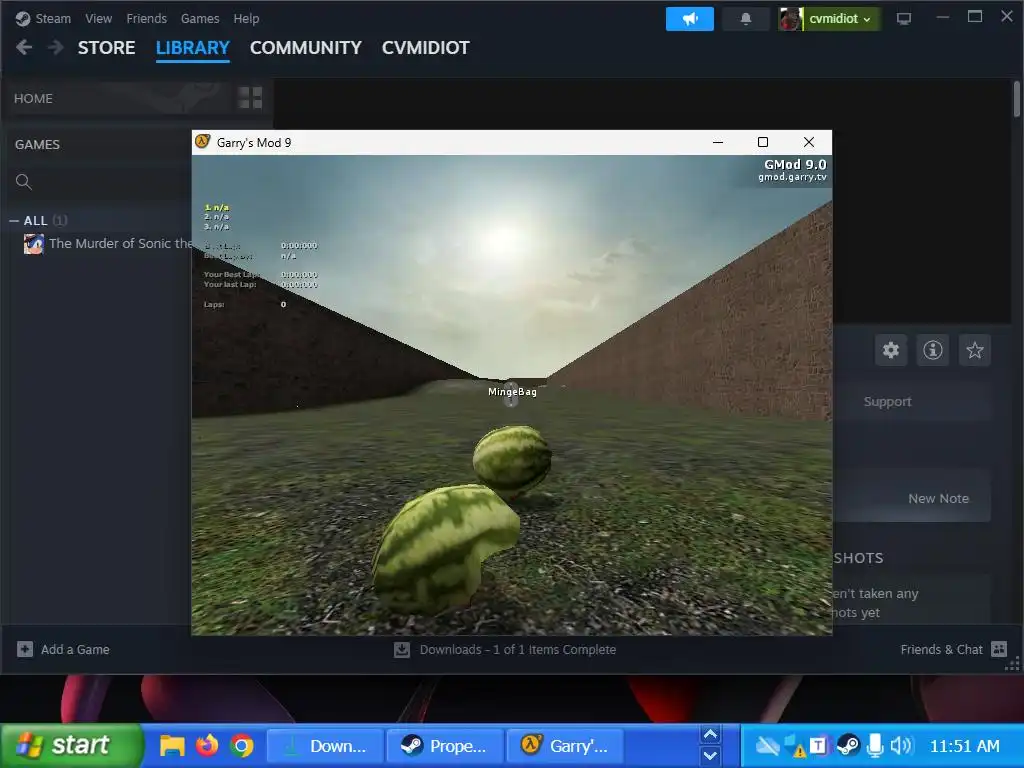Open File Explorer from quick launch
This screenshot has height=768, width=1024.
(x=172, y=745)
